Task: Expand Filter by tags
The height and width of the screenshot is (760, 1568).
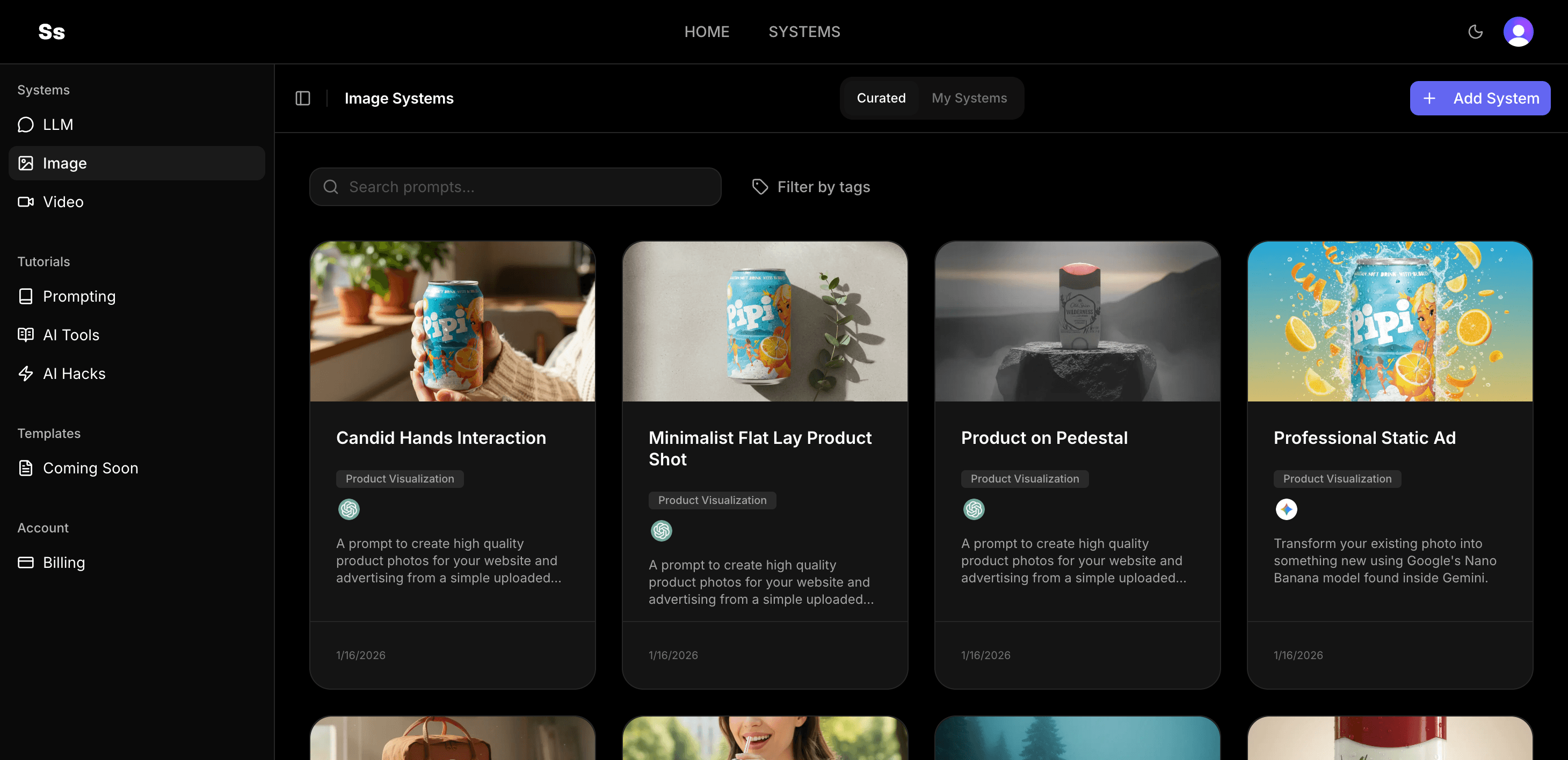Action: coord(811,187)
